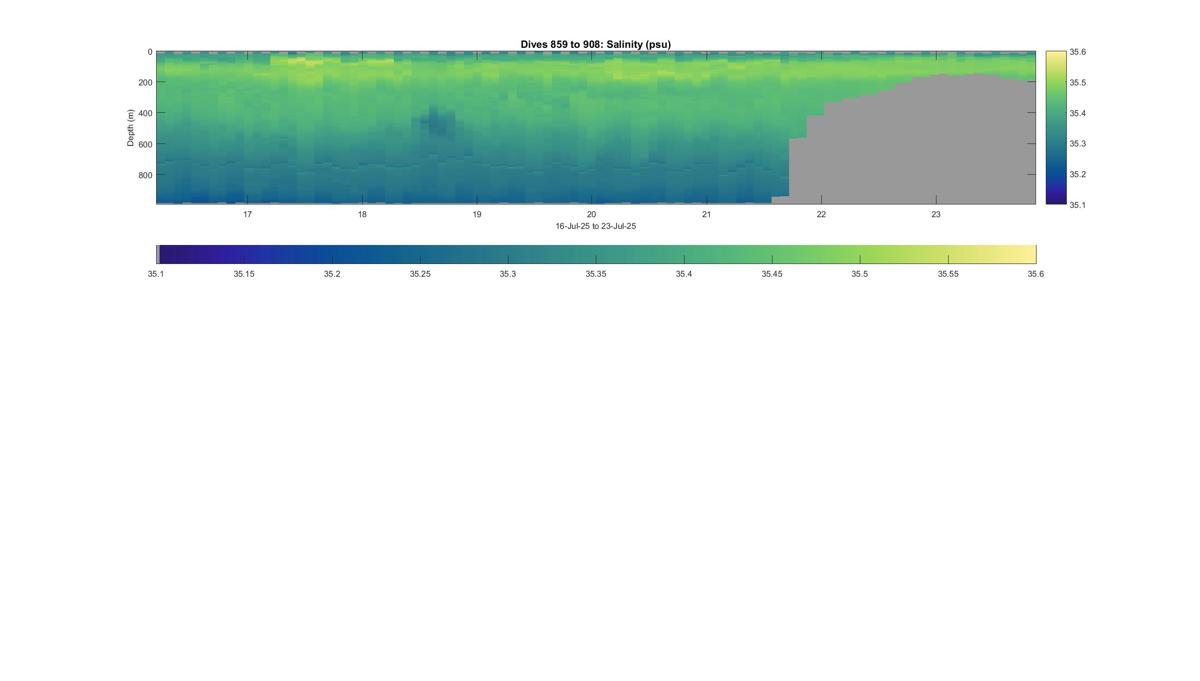Click the 200 depth tick label
This screenshot has width=1200, height=681.
144,83
